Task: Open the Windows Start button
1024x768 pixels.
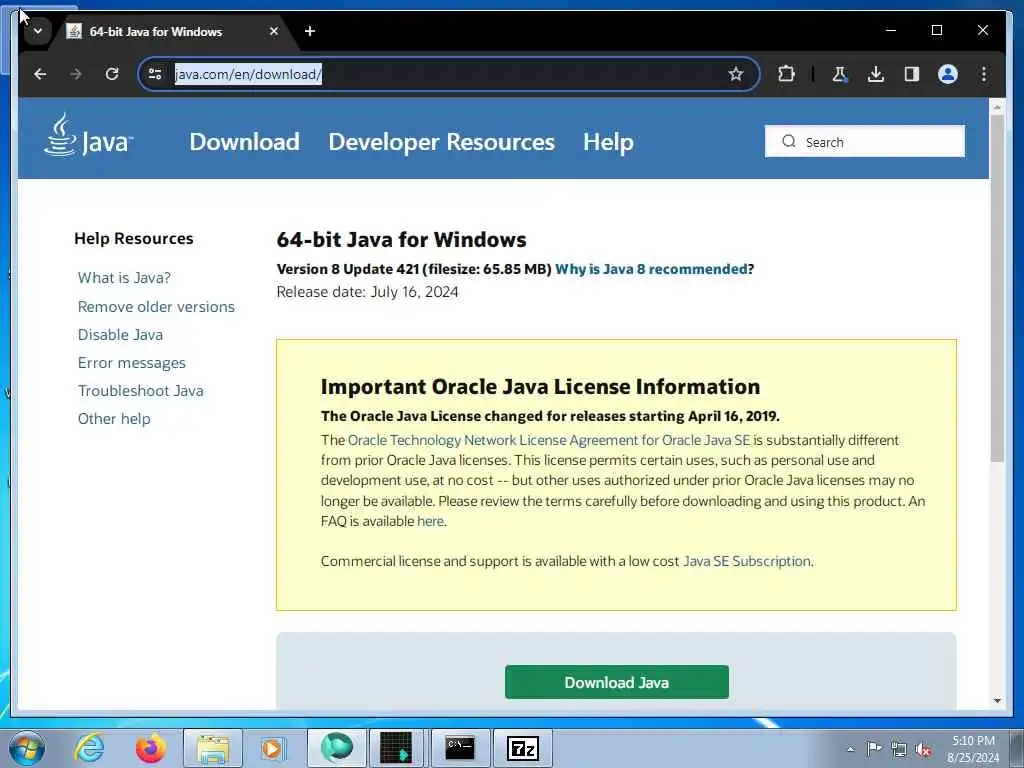Action: click(26, 748)
